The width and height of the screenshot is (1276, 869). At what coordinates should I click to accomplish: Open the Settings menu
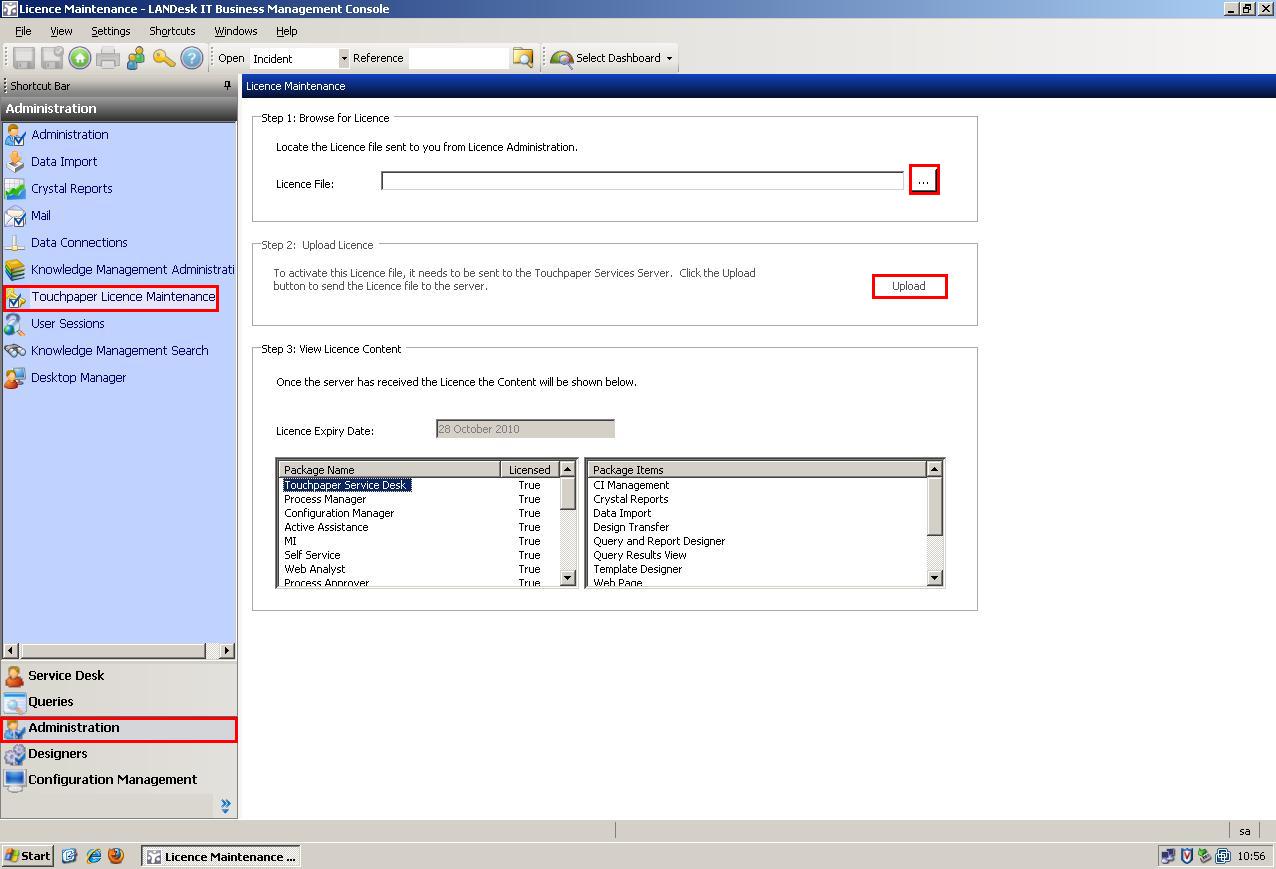110,31
